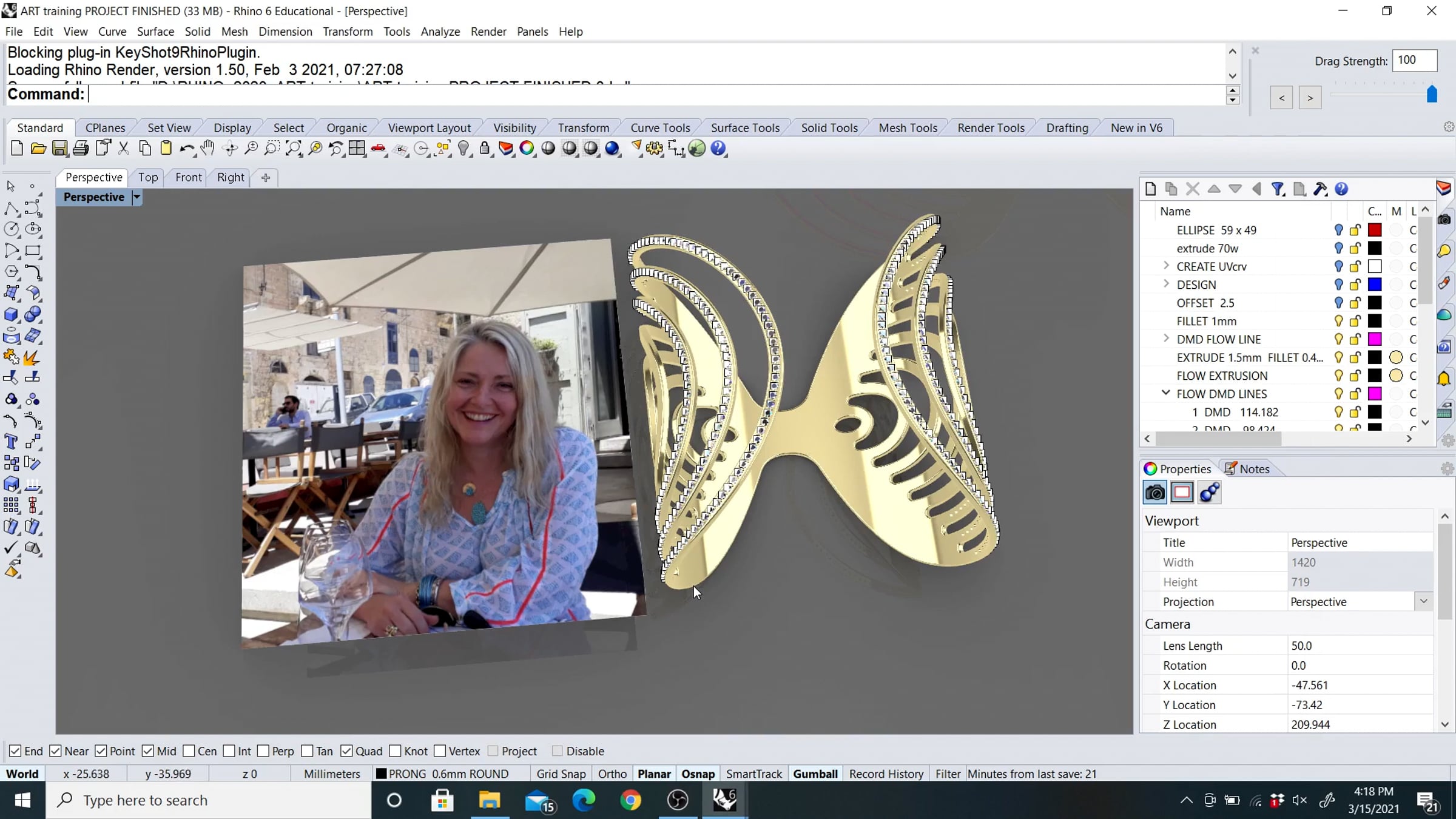Viewport: 1456px width, 819px height.
Task: Select the Pan hand tool
Action: 208,149
